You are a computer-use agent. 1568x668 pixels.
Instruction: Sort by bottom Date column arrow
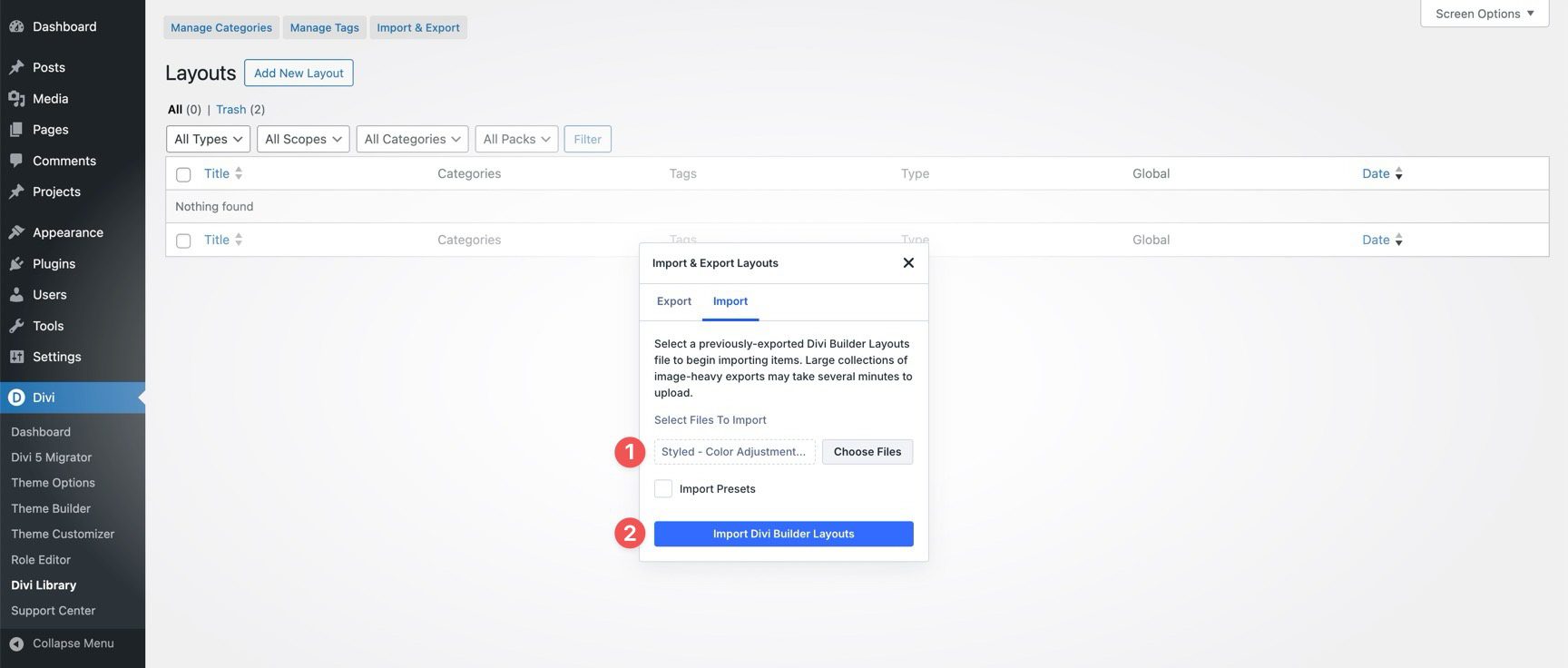coord(1398,240)
